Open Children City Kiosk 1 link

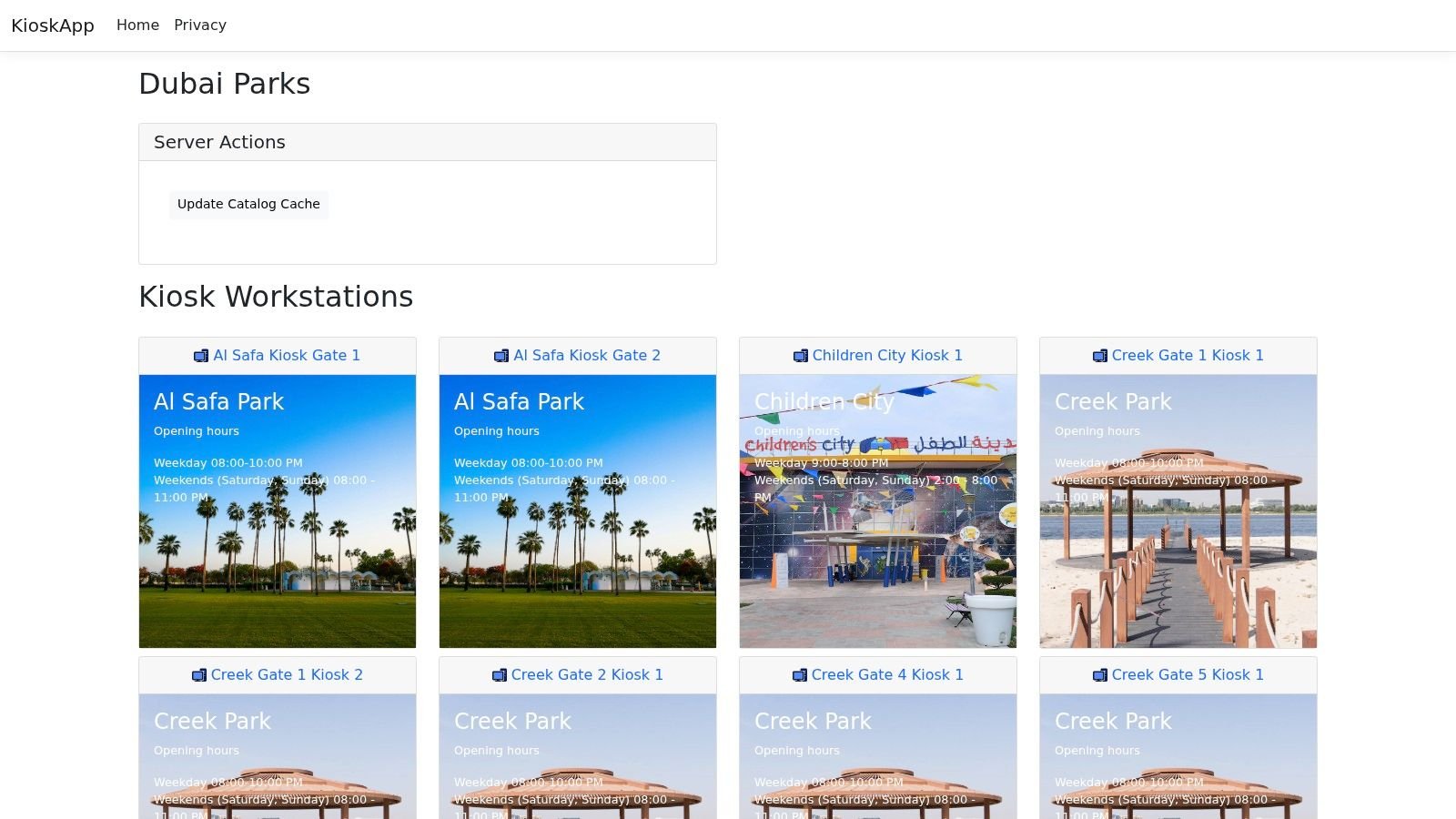tap(887, 356)
